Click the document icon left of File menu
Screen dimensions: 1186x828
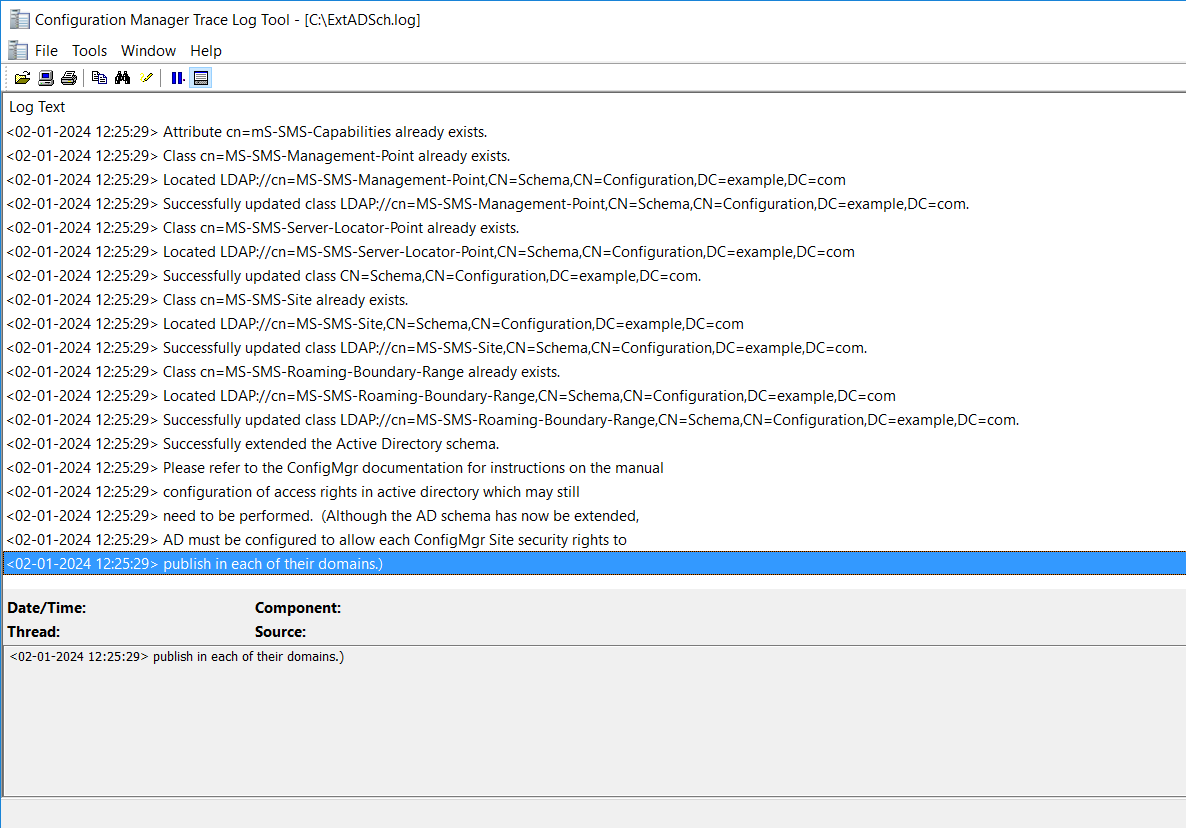tap(17, 50)
